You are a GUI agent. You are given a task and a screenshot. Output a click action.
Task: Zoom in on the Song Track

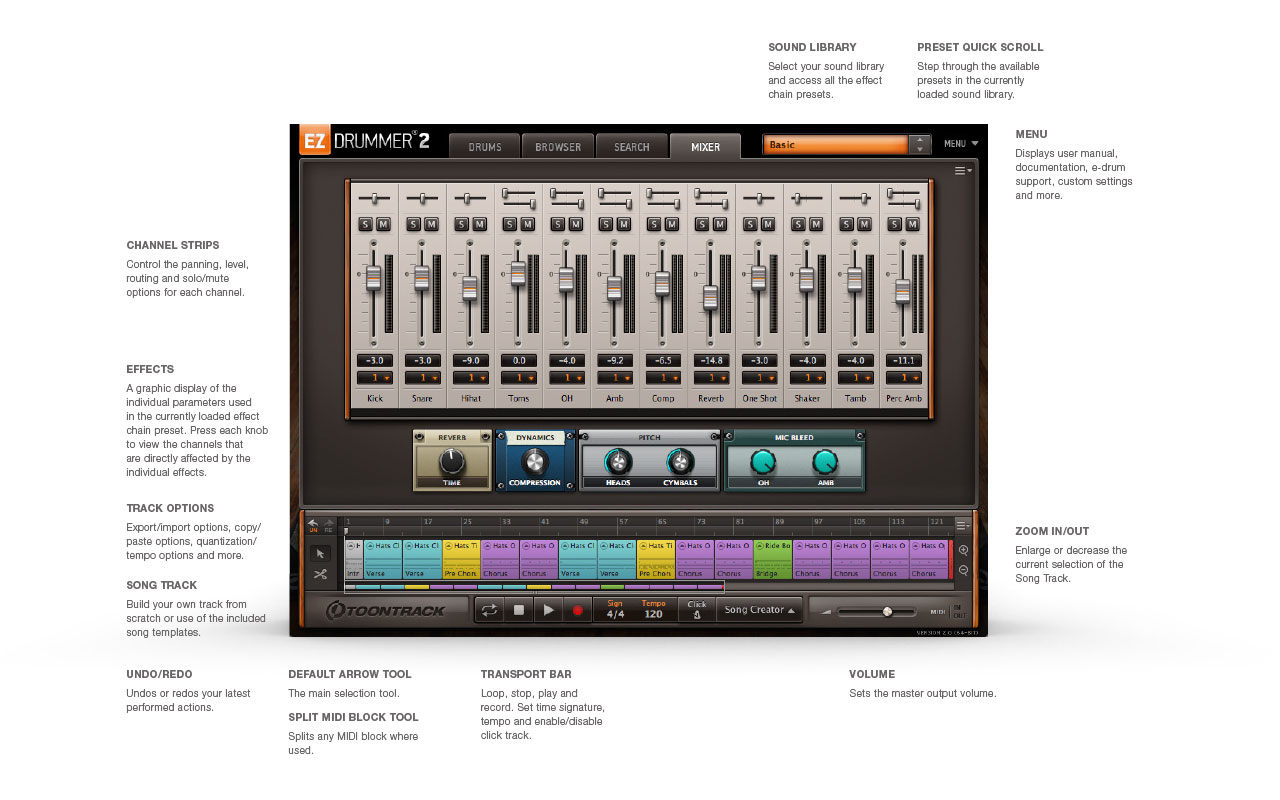(963, 550)
